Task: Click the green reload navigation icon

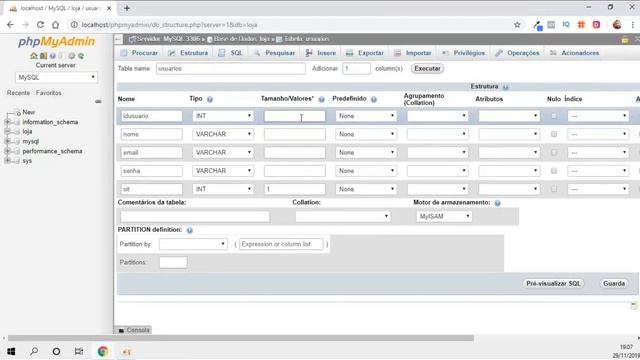Action: click(81, 56)
